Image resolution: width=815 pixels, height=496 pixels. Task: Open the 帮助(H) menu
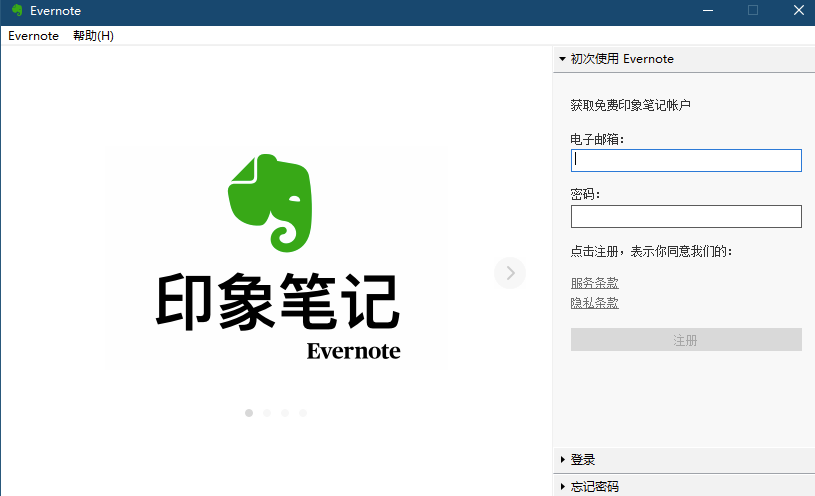[93, 36]
